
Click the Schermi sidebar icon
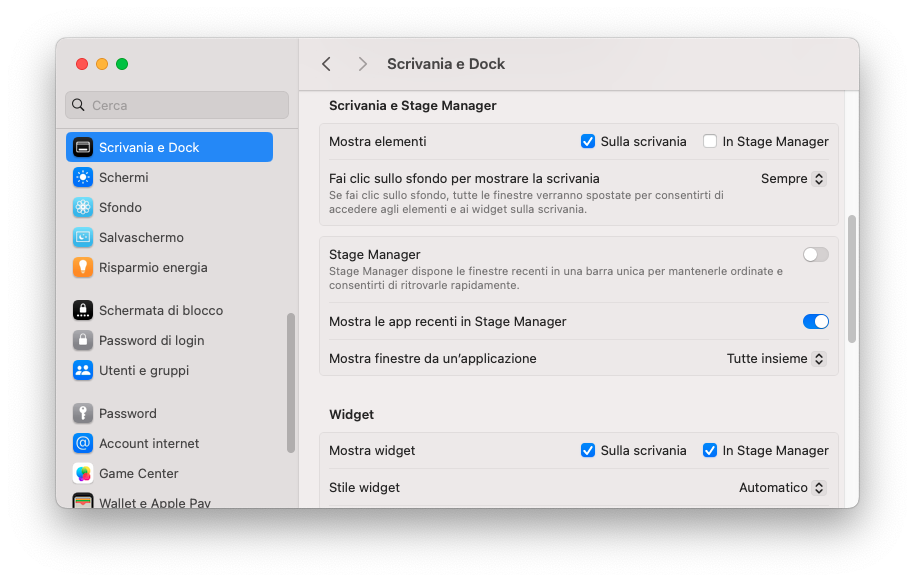pyautogui.click(x=83, y=177)
